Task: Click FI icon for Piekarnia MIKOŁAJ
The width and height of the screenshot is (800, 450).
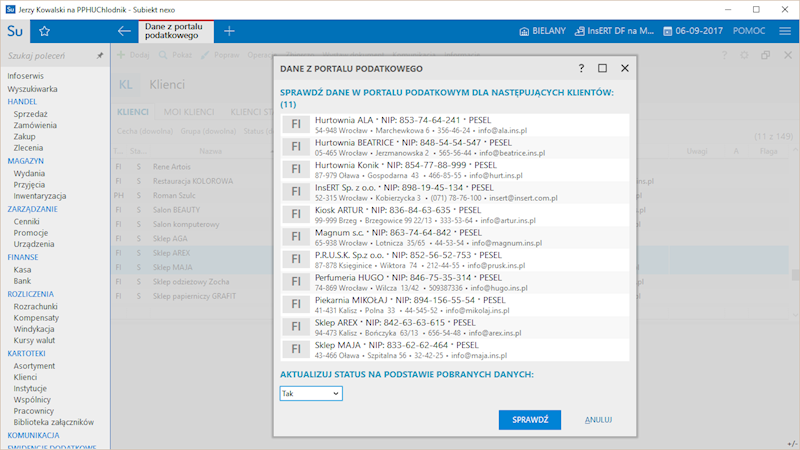Action: tap(296, 304)
